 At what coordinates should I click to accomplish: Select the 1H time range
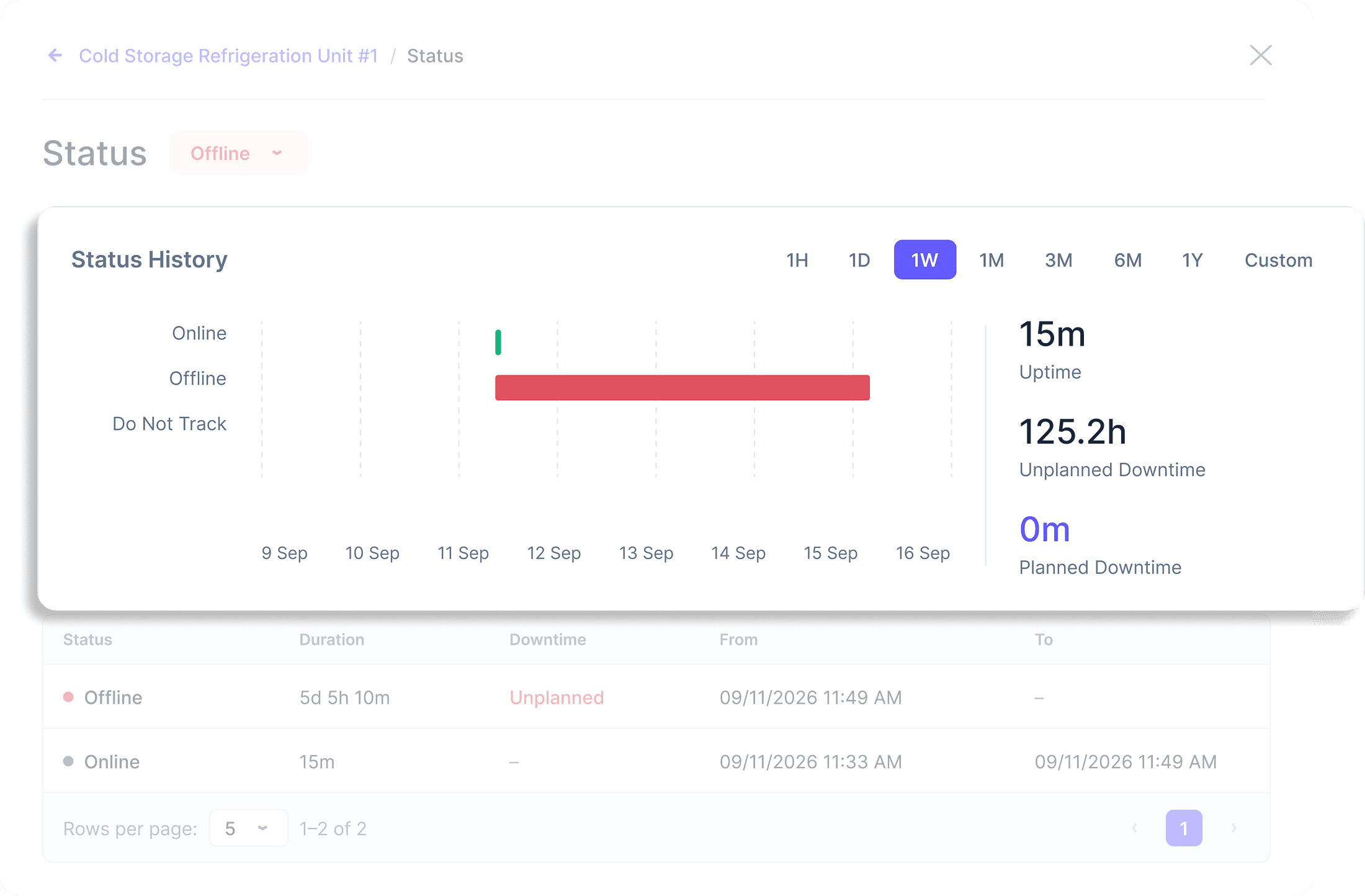coord(797,260)
